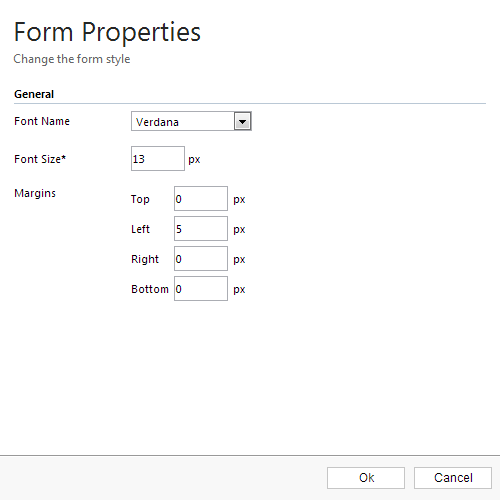Click the px unit beside Font Size
This screenshot has width=500, height=500.
coord(194,160)
